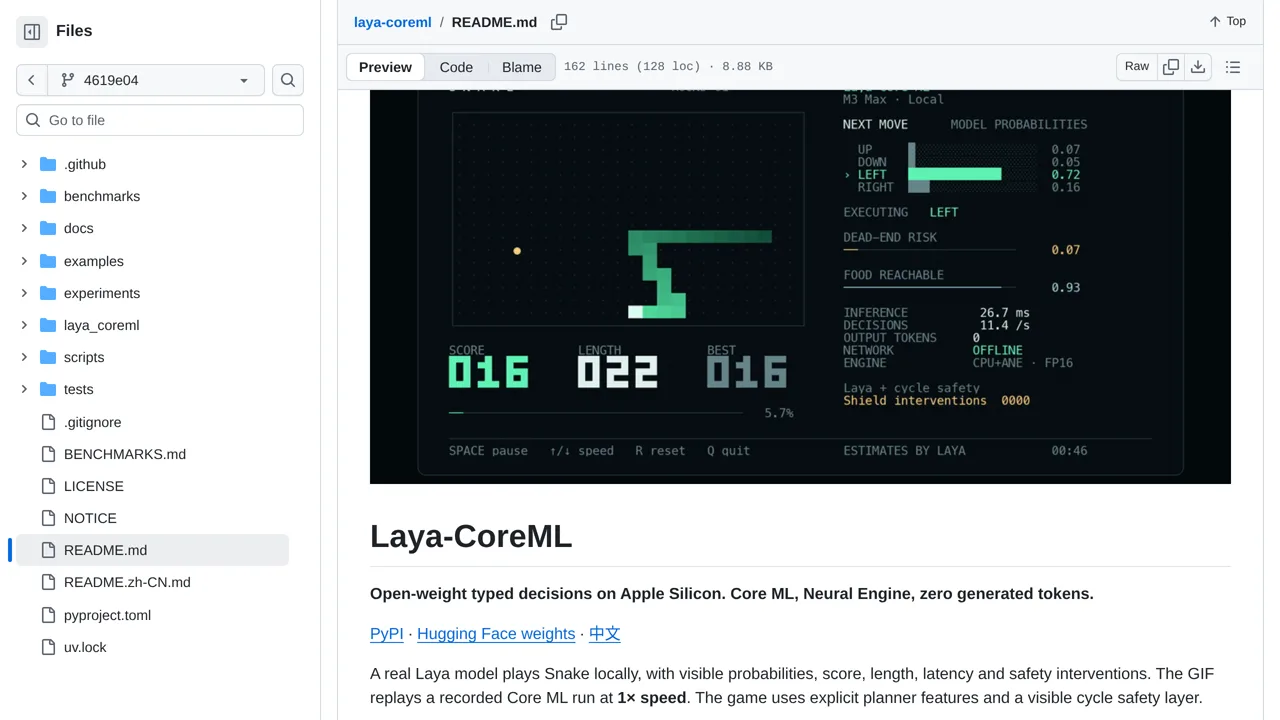This screenshot has width=1280, height=720.
Task: Open the experiments folder icon
Action: point(48,293)
